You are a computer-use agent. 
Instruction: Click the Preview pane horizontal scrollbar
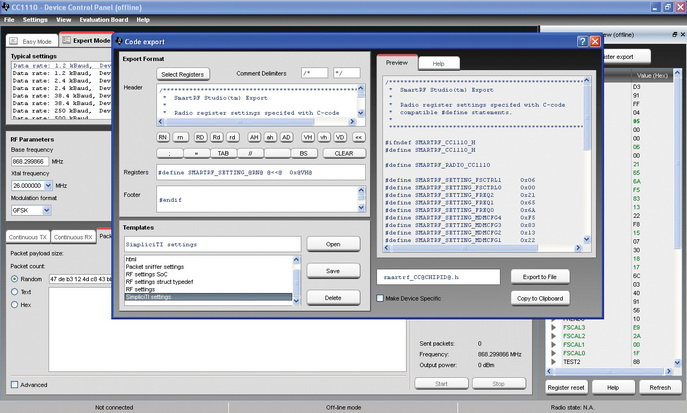[x=483, y=248]
